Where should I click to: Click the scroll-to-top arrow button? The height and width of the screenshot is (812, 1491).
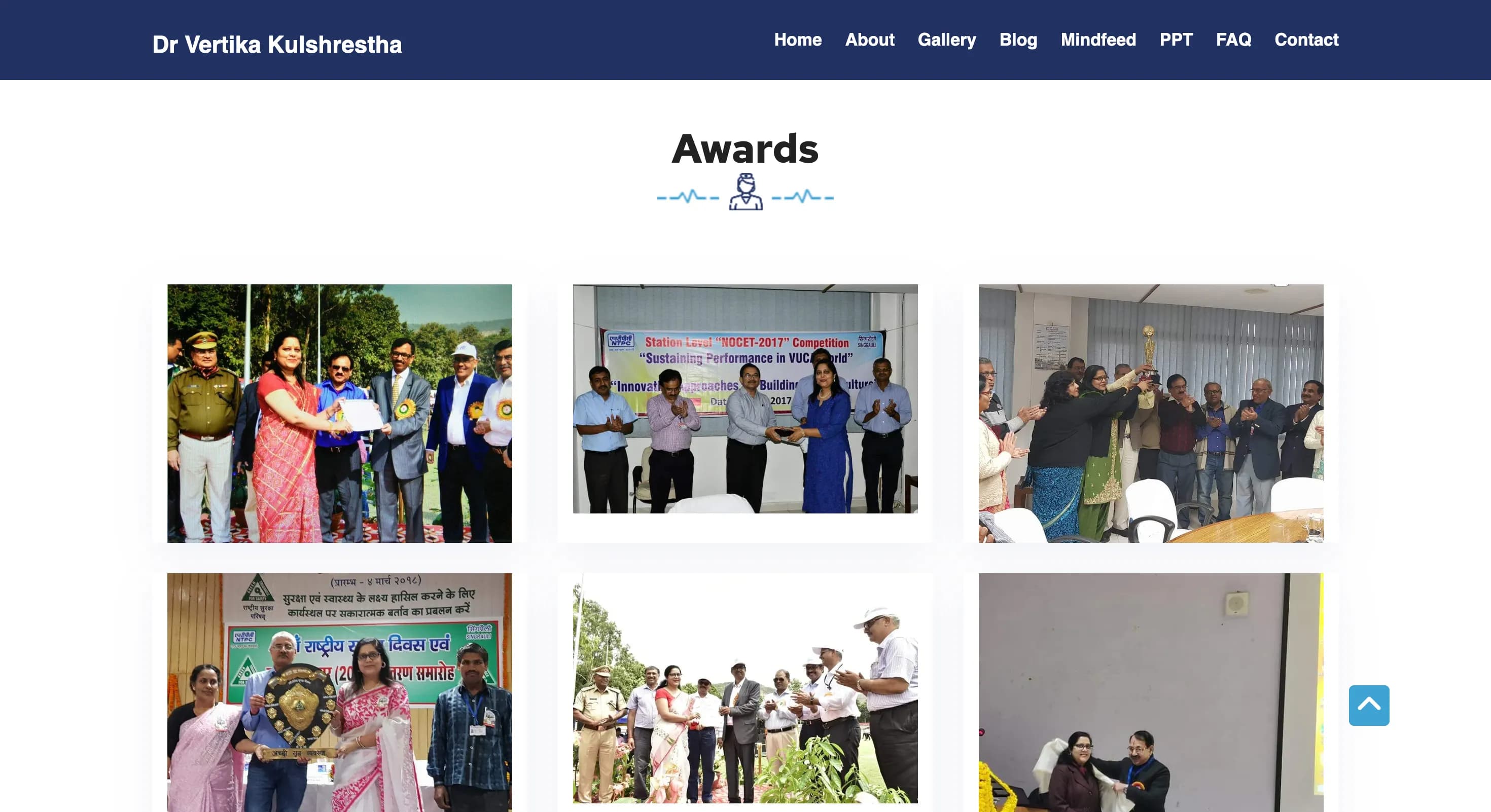coord(1369,705)
